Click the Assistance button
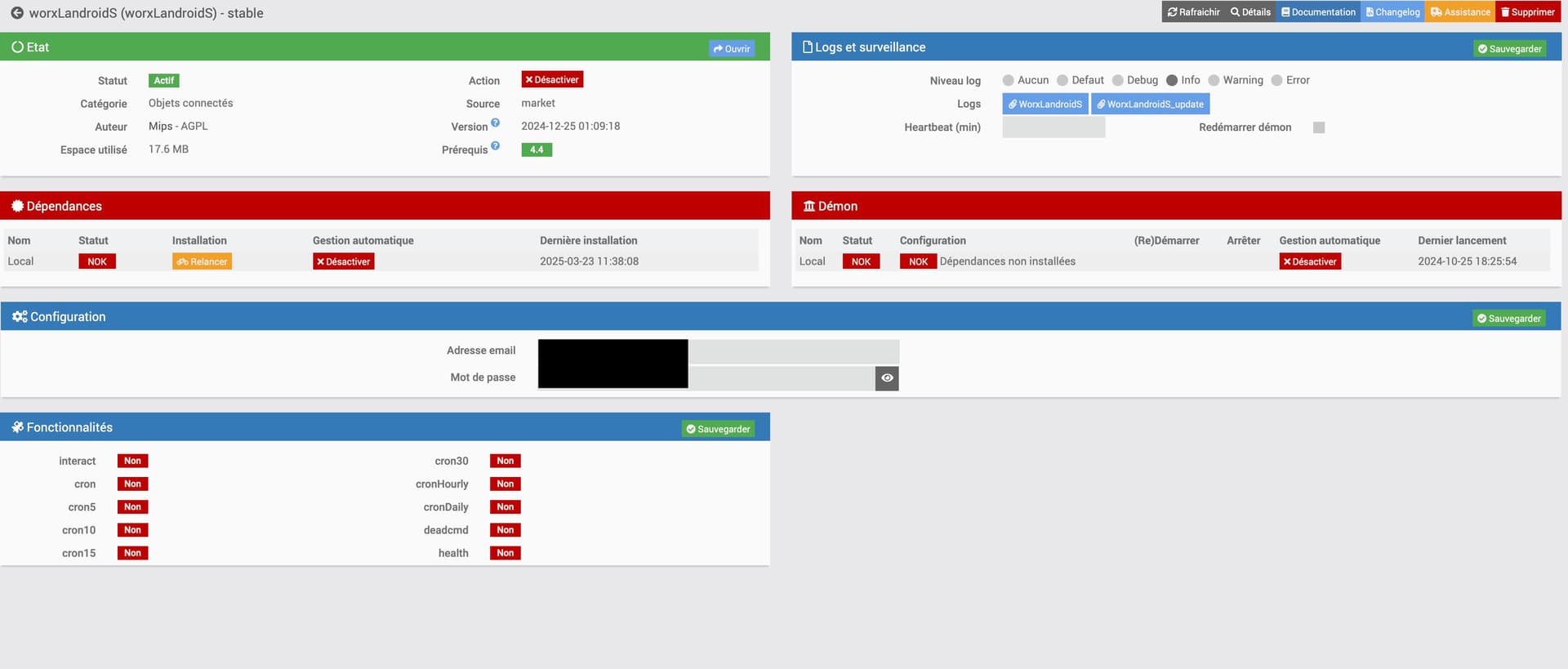The height and width of the screenshot is (669, 1568). (x=1460, y=12)
